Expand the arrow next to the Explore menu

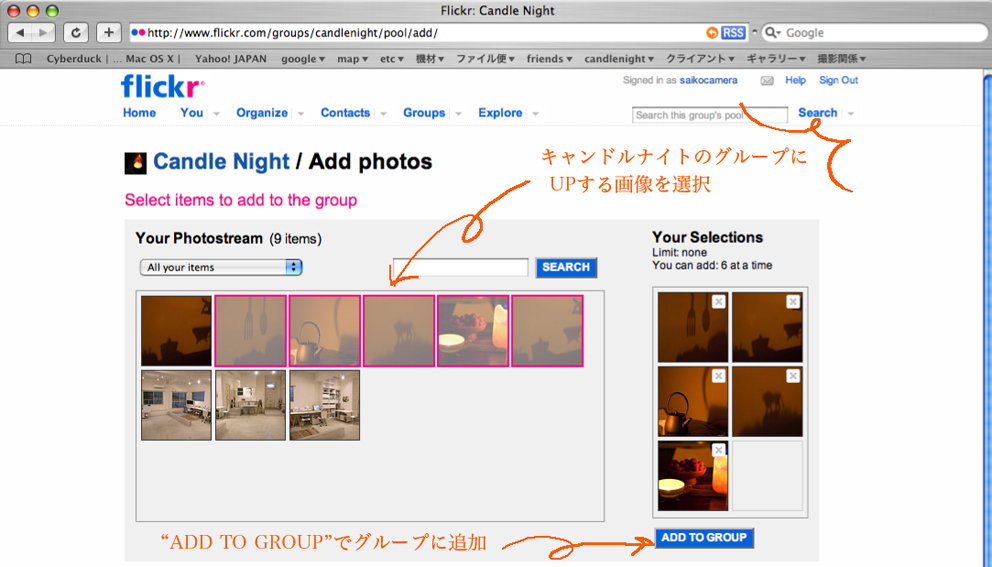[x=535, y=114]
